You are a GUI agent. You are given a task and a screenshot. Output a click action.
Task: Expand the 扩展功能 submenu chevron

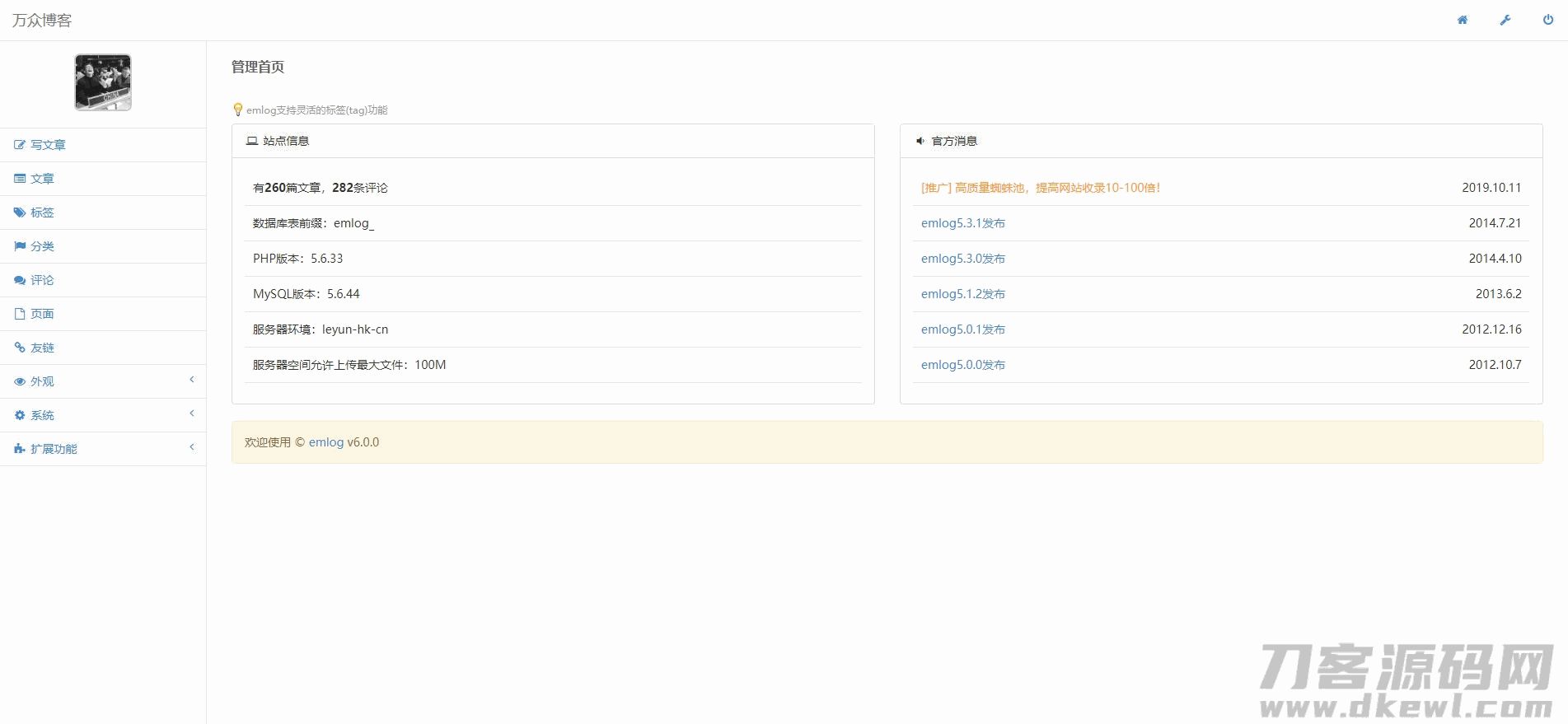192,447
